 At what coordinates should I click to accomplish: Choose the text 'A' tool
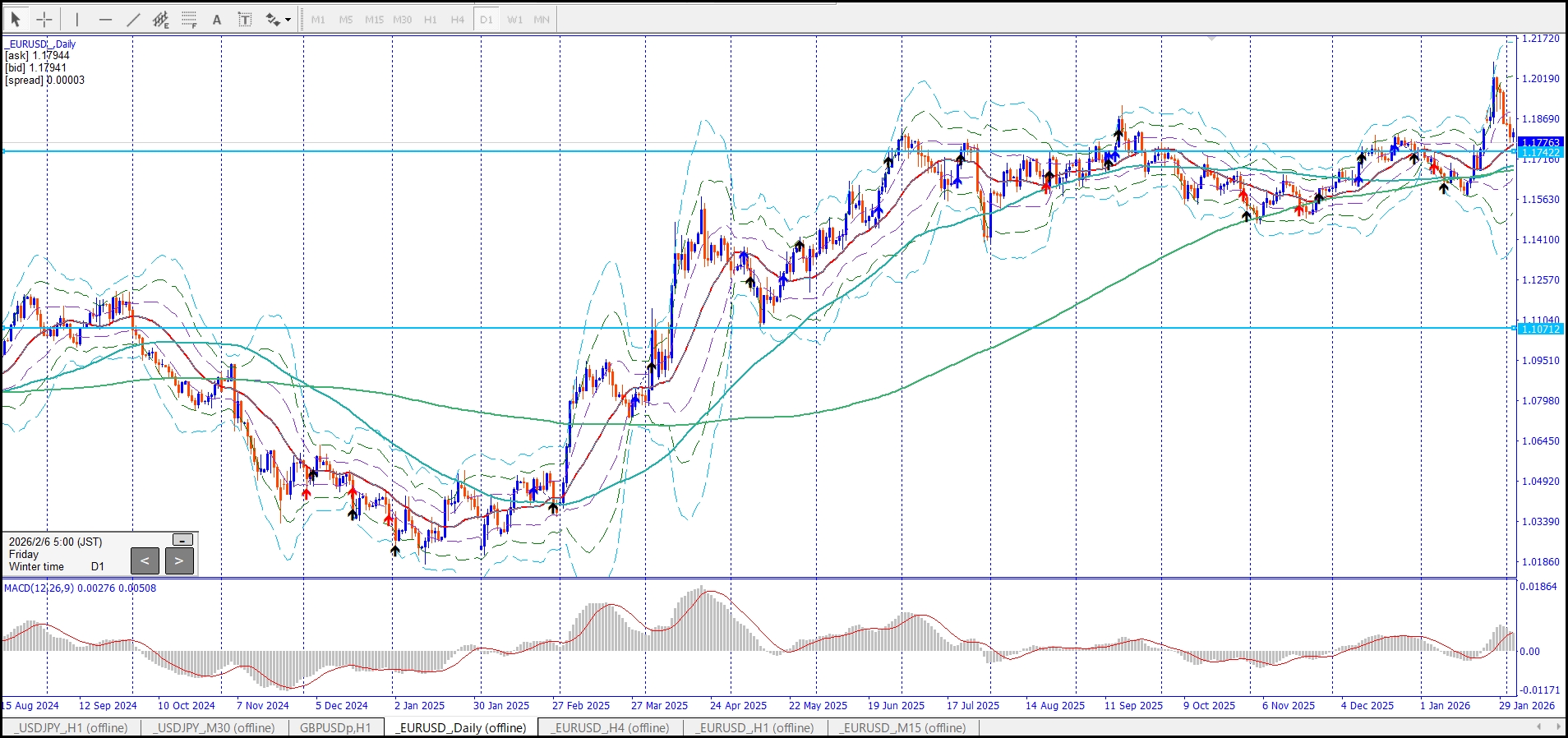coord(217,19)
